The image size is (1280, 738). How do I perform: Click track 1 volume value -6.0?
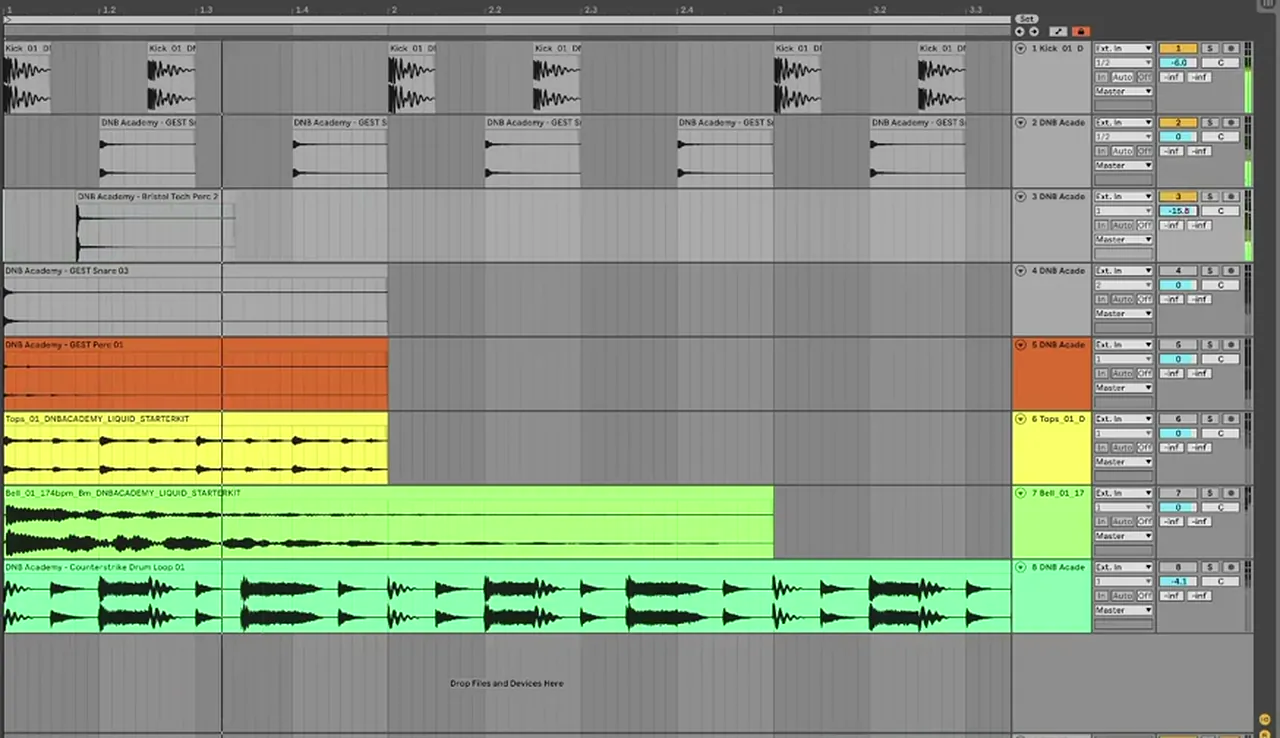point(1178,62)
